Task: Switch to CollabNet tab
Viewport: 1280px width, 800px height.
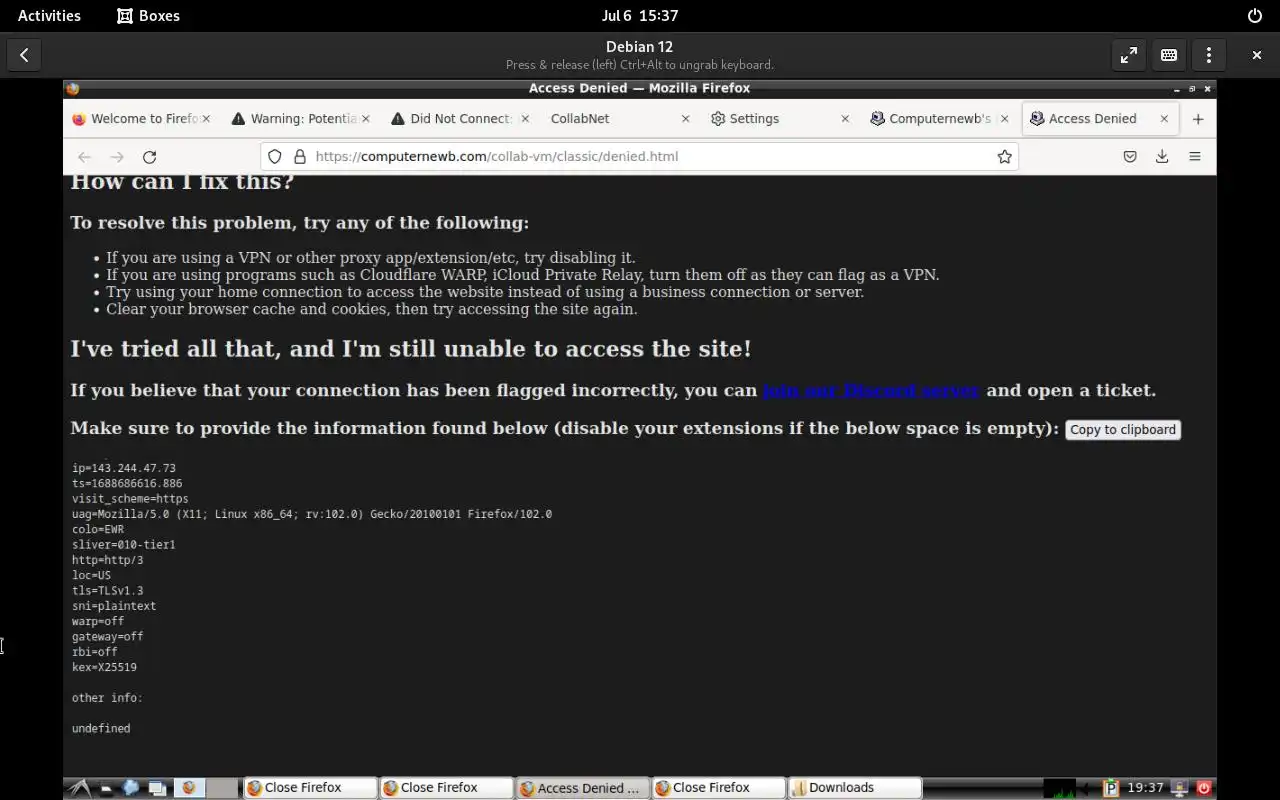Action: click(x=620, y=119)
